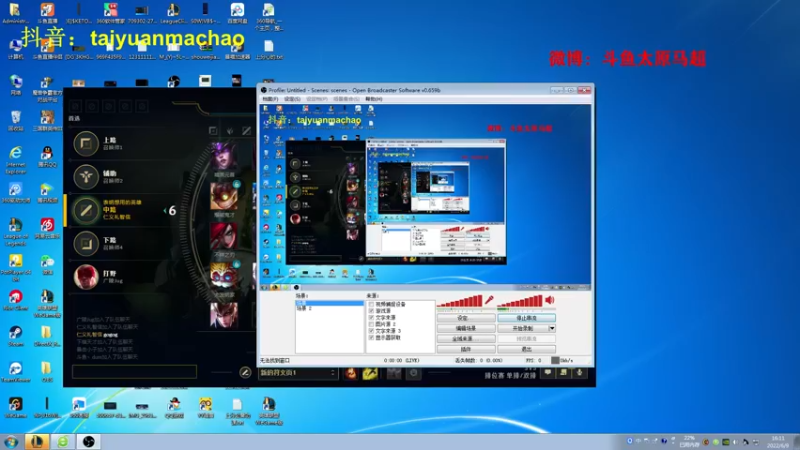Click the mid lane role filter icon
This screenshot has height=450, width=800.
pyautogui.click(x=246, y=131)
